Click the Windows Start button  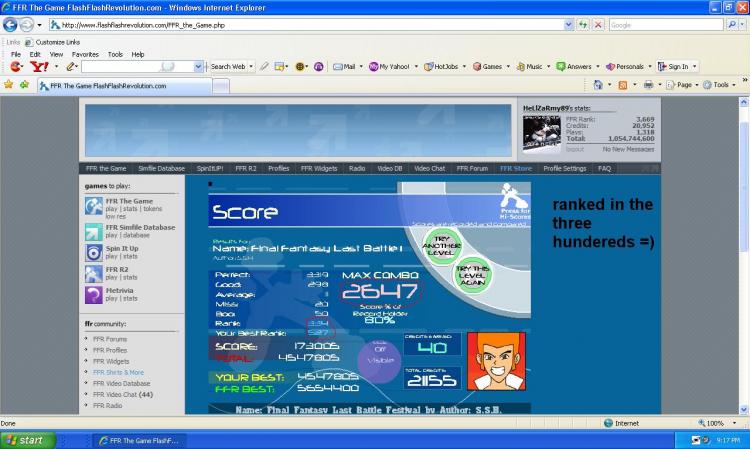click(x=28, y=440)
